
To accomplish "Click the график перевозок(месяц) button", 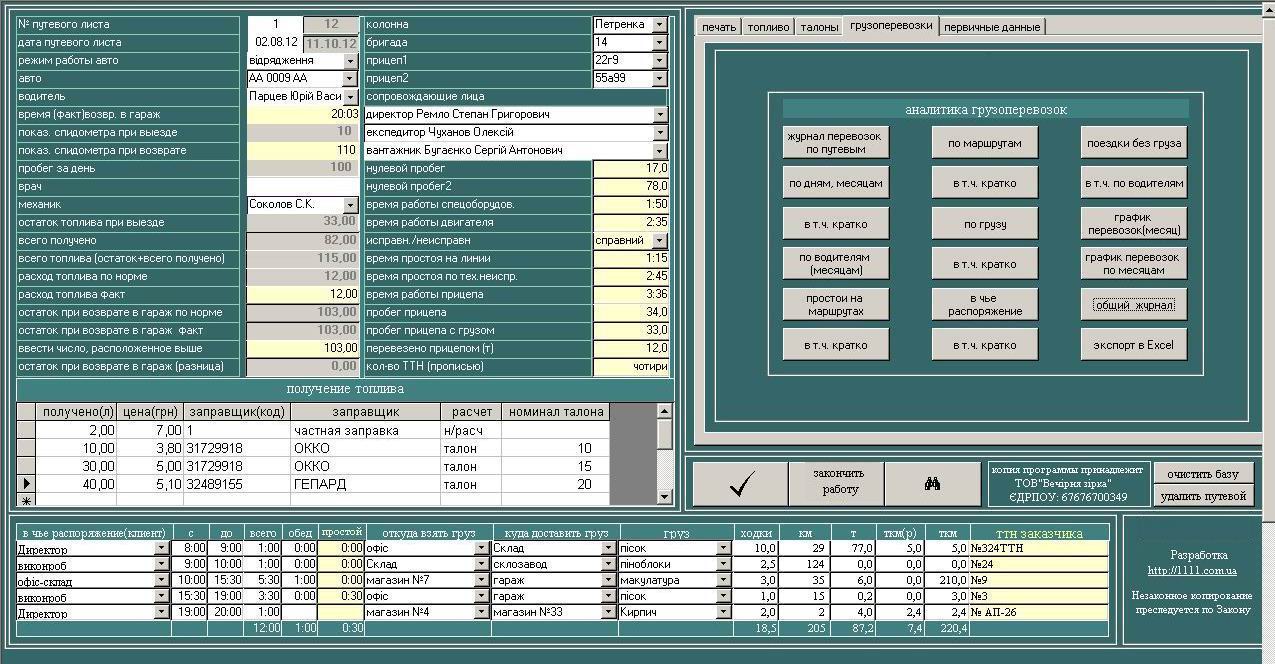I will (x=1133, y=224).
